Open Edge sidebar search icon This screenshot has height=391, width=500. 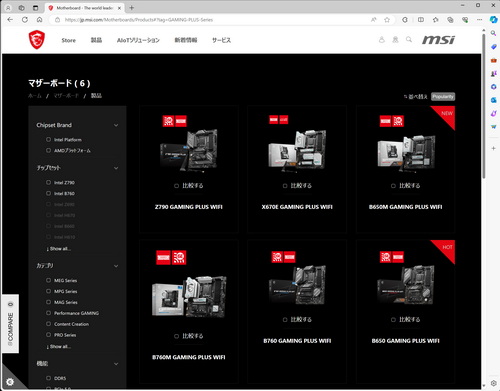(493, 33)
